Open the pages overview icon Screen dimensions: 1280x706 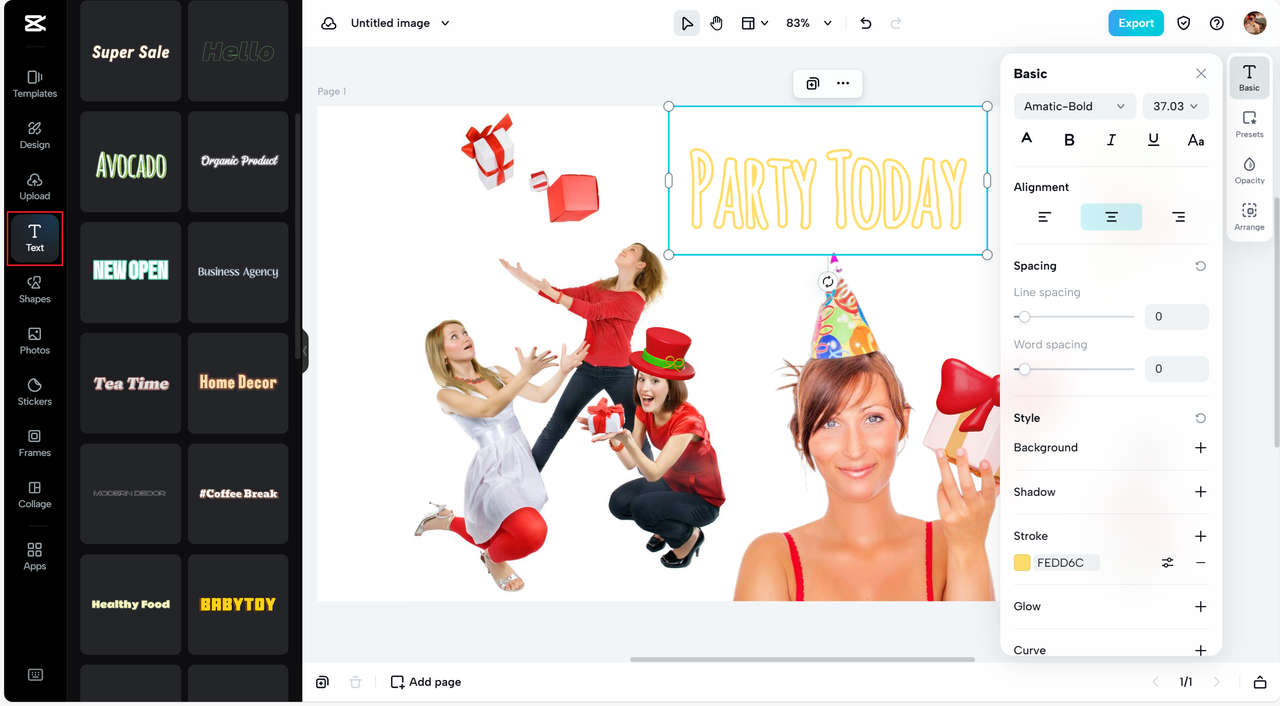click(1259, 682)
